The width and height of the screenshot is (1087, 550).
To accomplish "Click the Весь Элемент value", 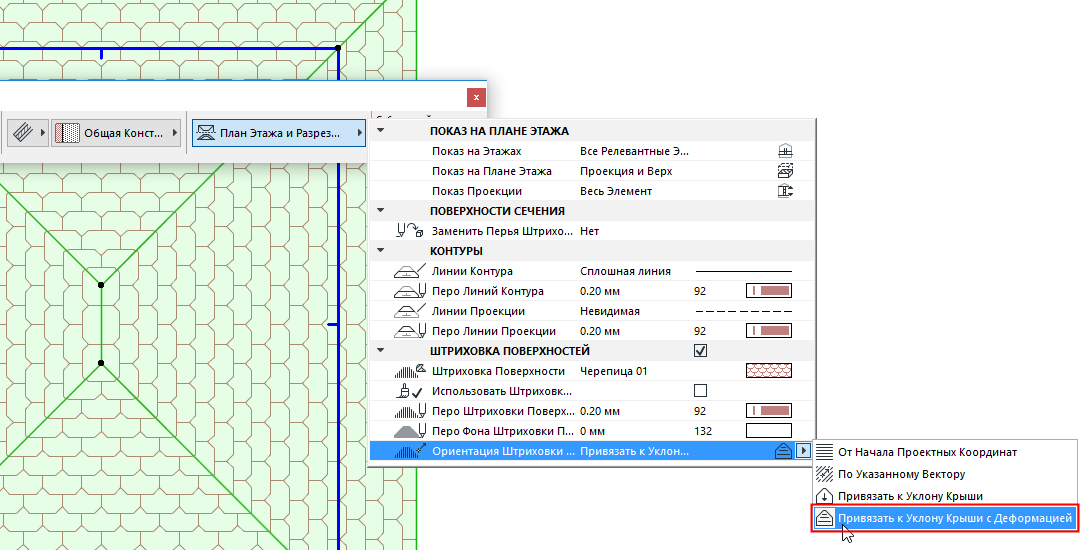I will tap(616, 191).
